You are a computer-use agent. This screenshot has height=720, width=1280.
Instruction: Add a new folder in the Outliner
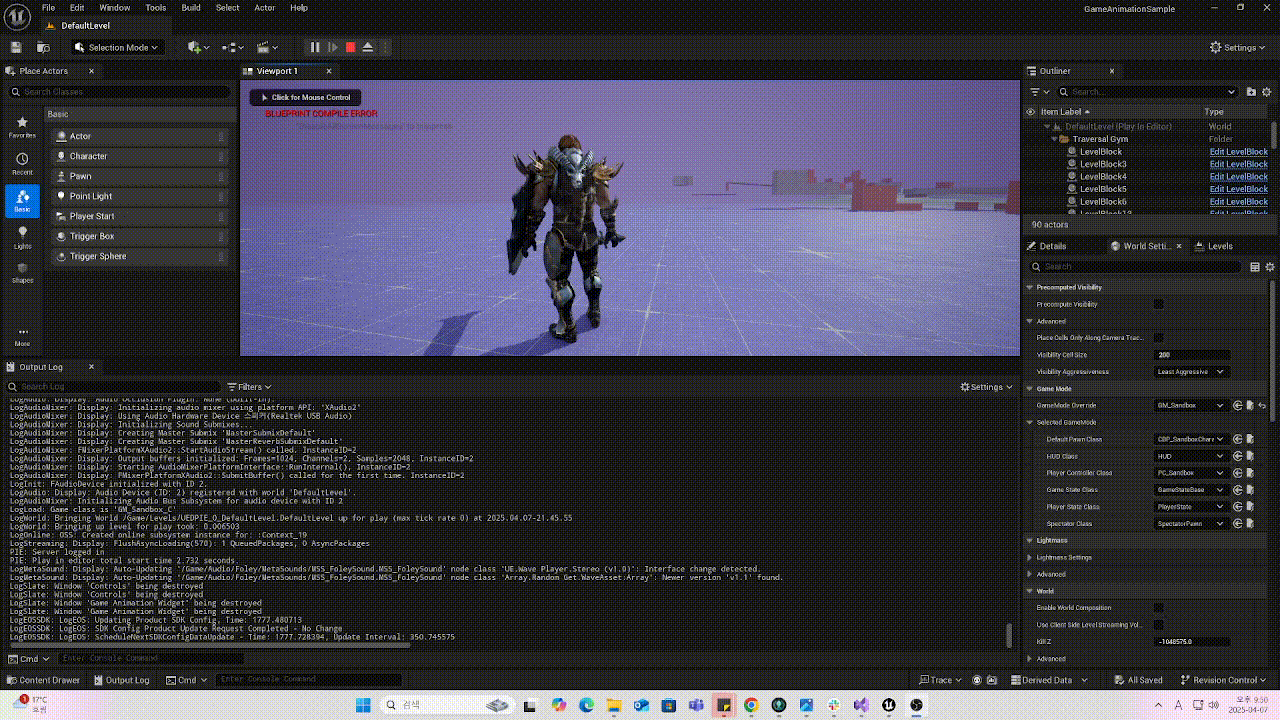point(1252,91)
